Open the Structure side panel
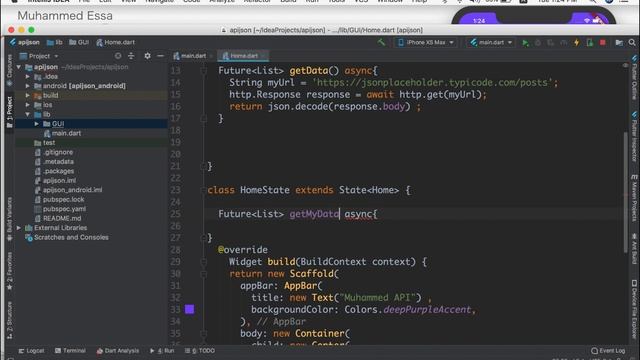Viewport: 640px width, 360px height. click(9, 320)
